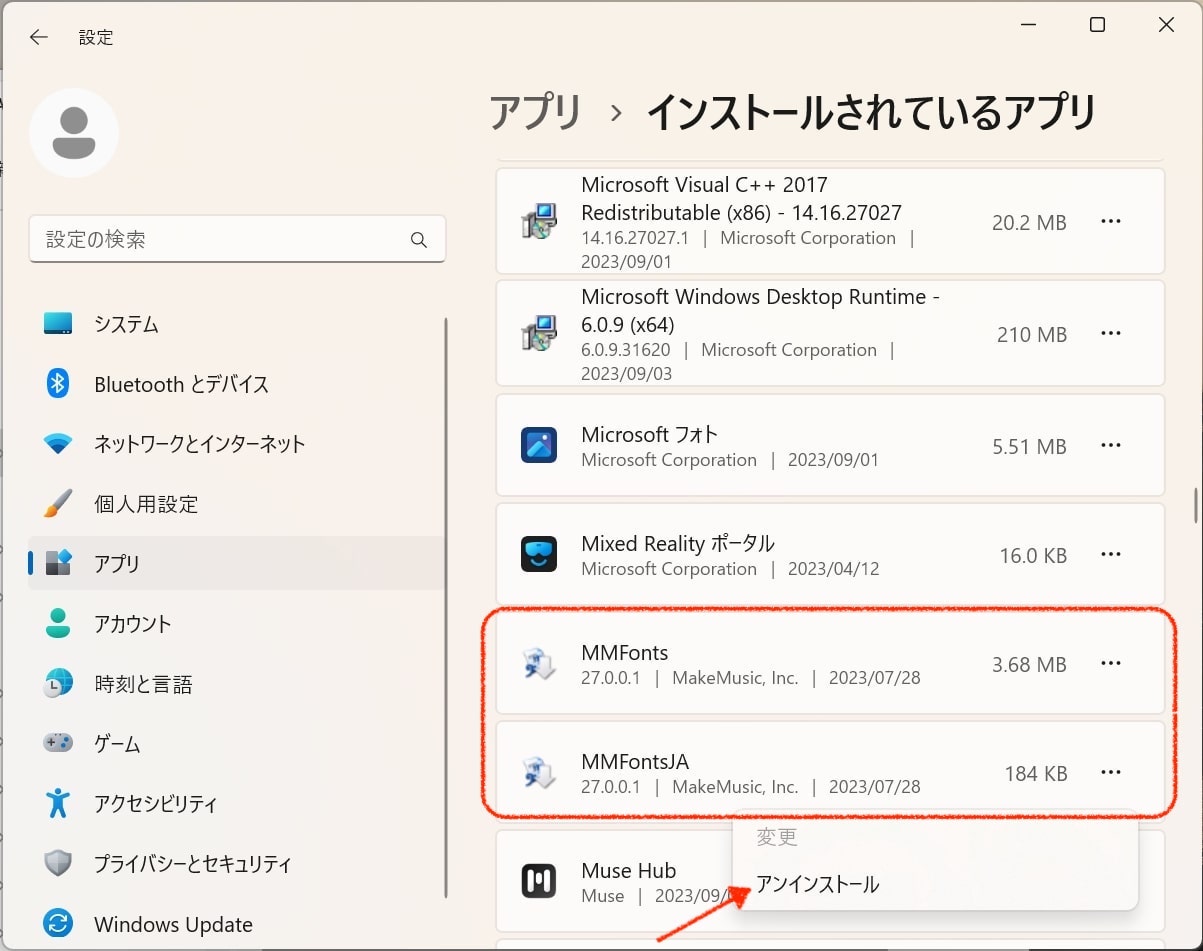Click the Windows Update sync icon
This screenshot has height=951, width=1203.
(x=58, y=923)
